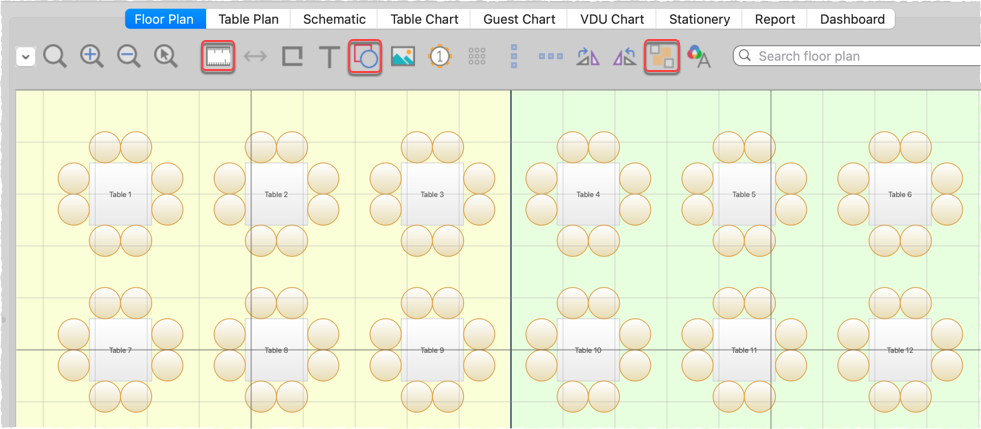Open the toolbar dropdown chevron at left

click(x=26, y=57)
